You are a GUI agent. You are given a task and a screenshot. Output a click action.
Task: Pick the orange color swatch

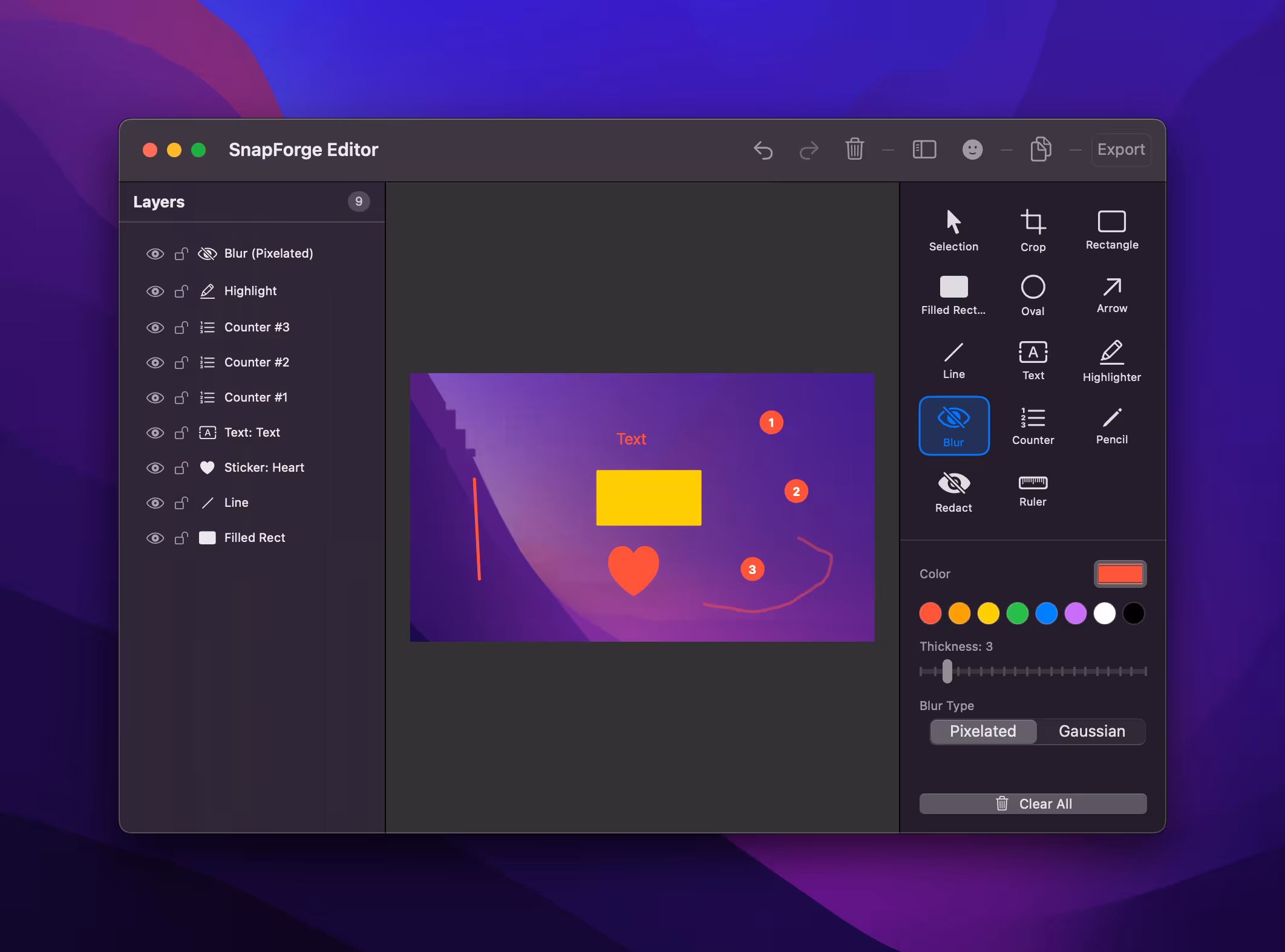tap(960, 613)
